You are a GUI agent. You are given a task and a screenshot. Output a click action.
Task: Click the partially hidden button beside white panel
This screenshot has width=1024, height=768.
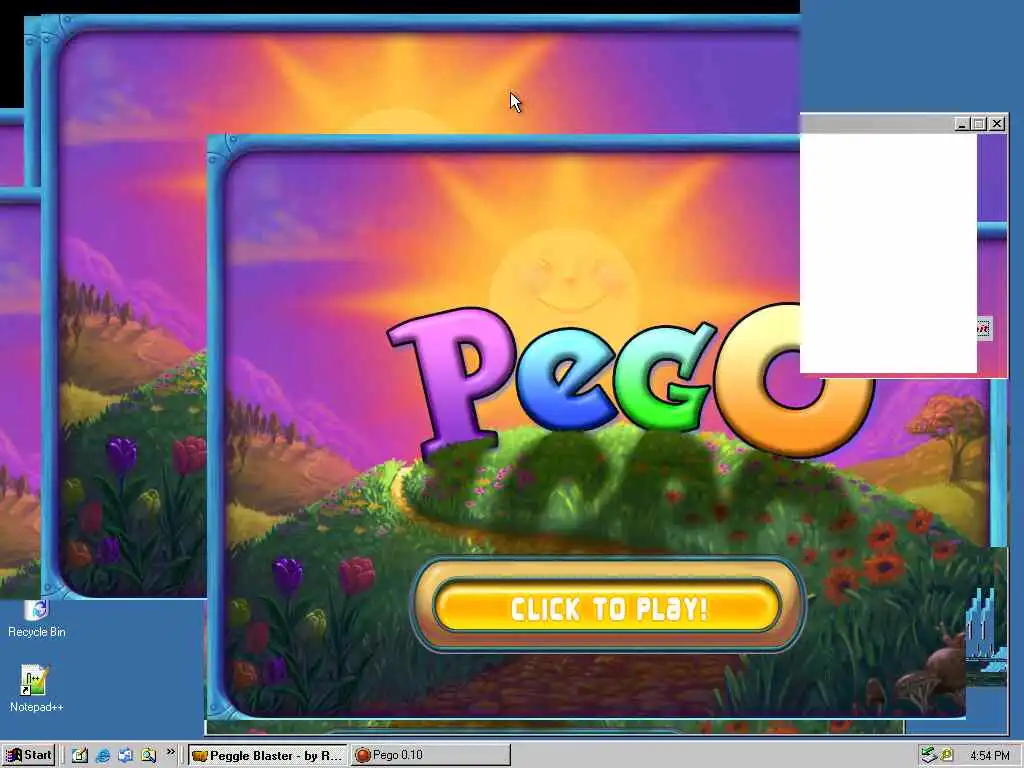[x=984, y=328]
